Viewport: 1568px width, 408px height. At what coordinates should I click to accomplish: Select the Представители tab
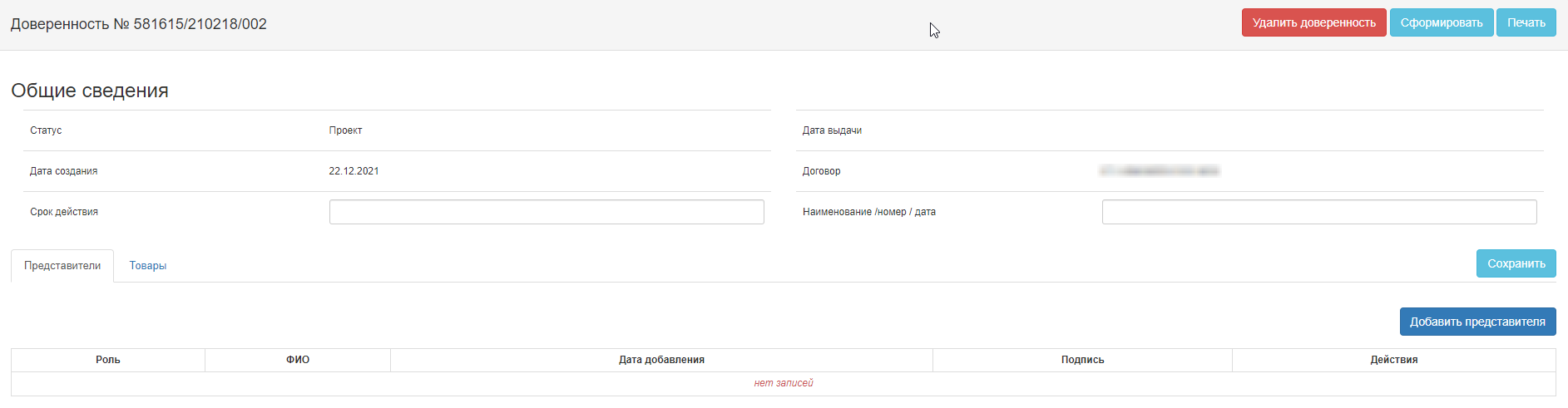tap(62, 266)
